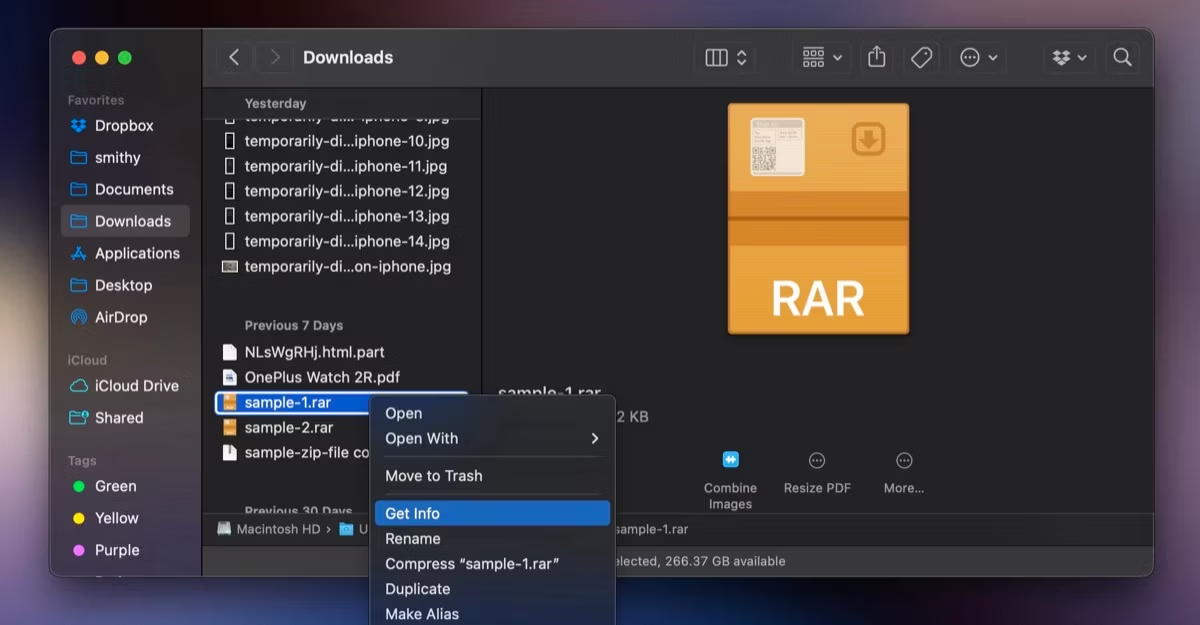Click the Tags icon in toolbar
This screenshot has height=625, width=1200.
tap(922, 58)
